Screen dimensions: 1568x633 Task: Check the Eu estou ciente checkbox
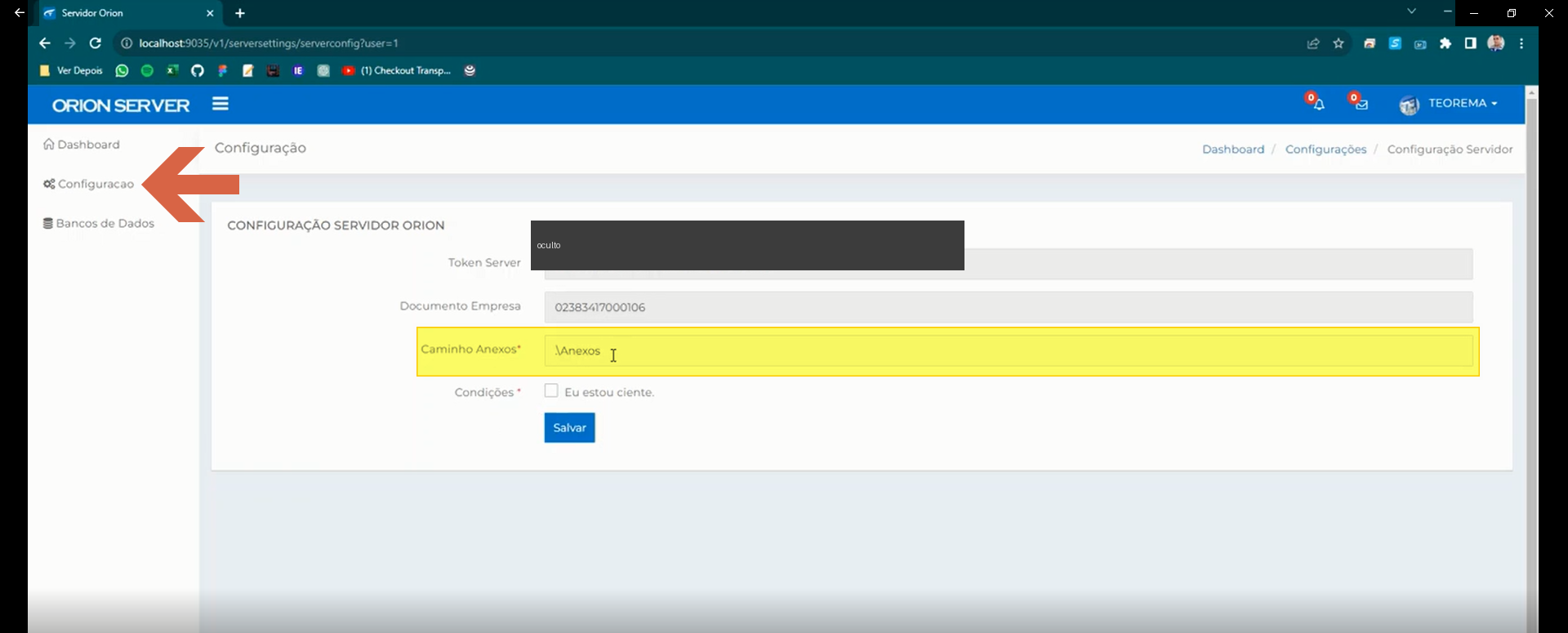pos(551,391)
